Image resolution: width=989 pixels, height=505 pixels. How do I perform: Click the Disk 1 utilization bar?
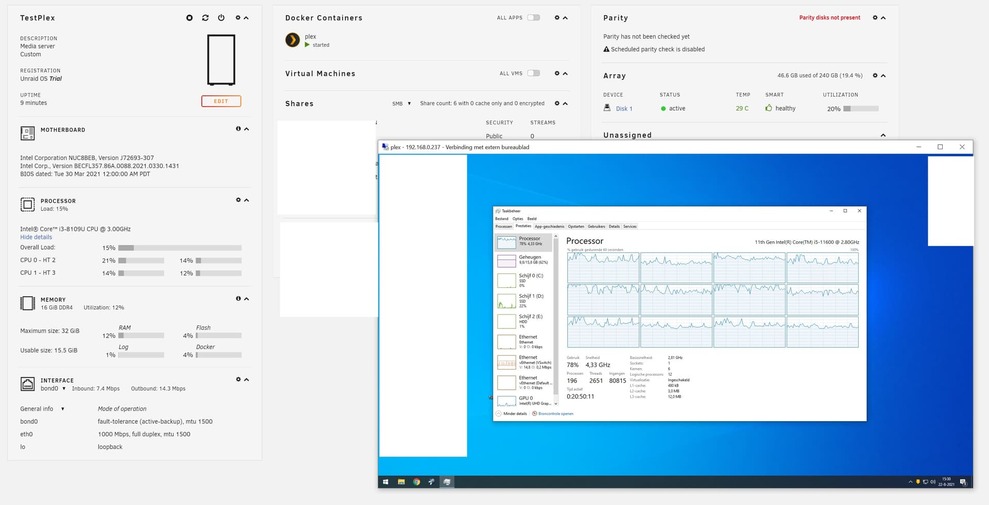[861, 108]
